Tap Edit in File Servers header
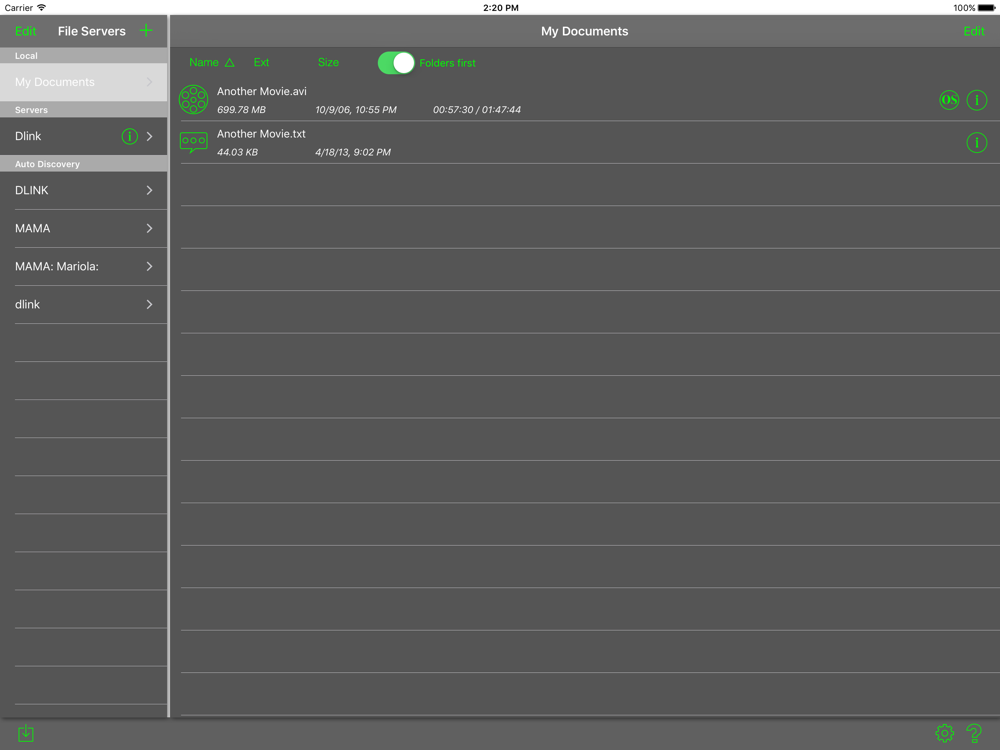This screenshot has height=750, width=1000. click(26, 31)
